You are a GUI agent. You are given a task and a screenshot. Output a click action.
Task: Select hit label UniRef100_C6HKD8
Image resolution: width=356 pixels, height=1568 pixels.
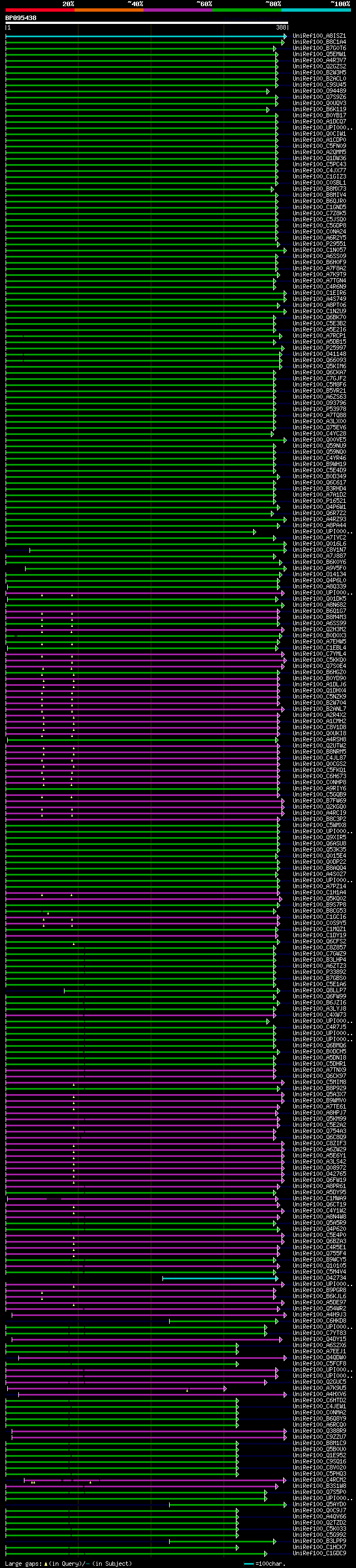[319, 1322]
